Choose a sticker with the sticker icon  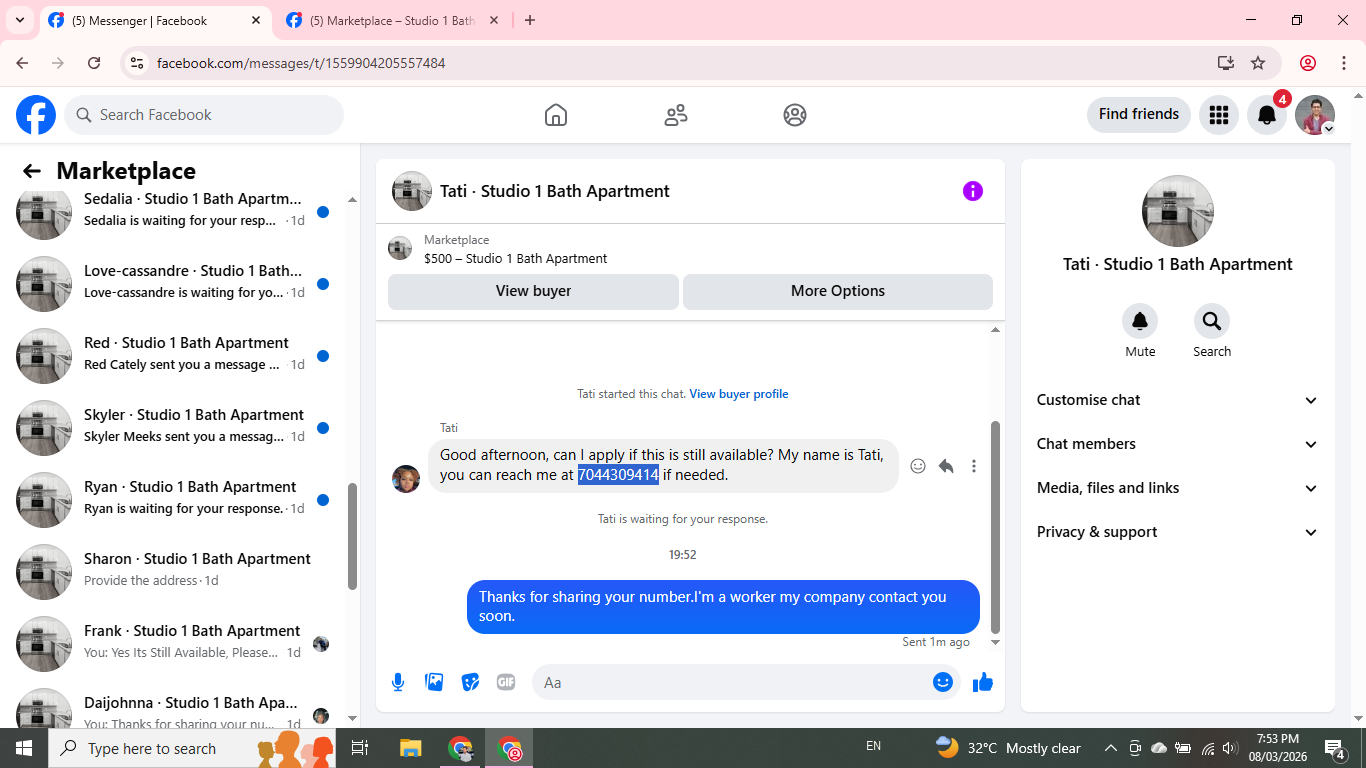click(x=470, y=682)
